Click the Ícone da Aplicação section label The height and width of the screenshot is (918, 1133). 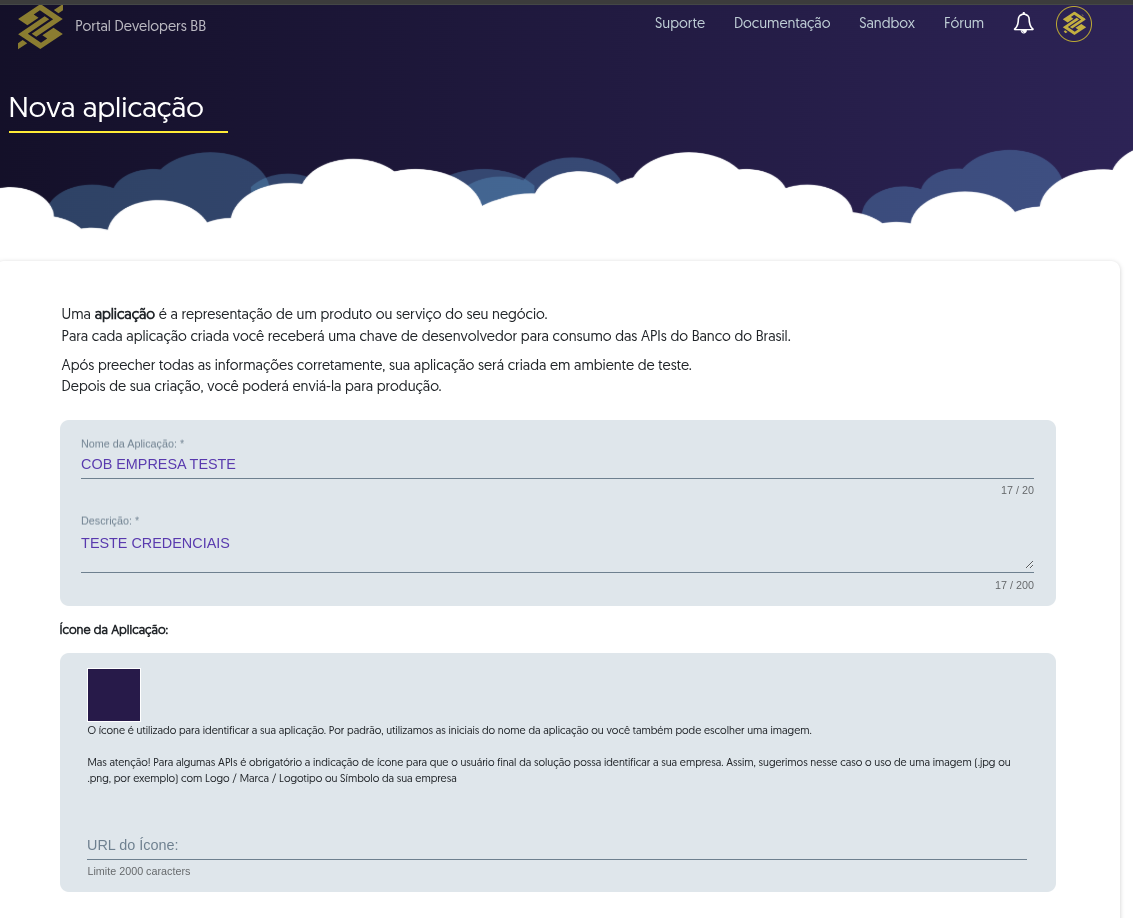point(113,630)
